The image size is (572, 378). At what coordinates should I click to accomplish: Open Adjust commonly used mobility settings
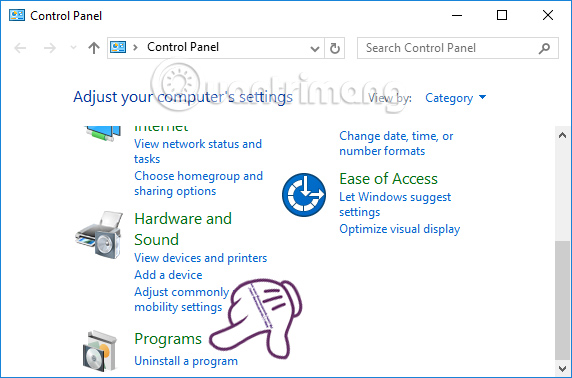(182, 299)
